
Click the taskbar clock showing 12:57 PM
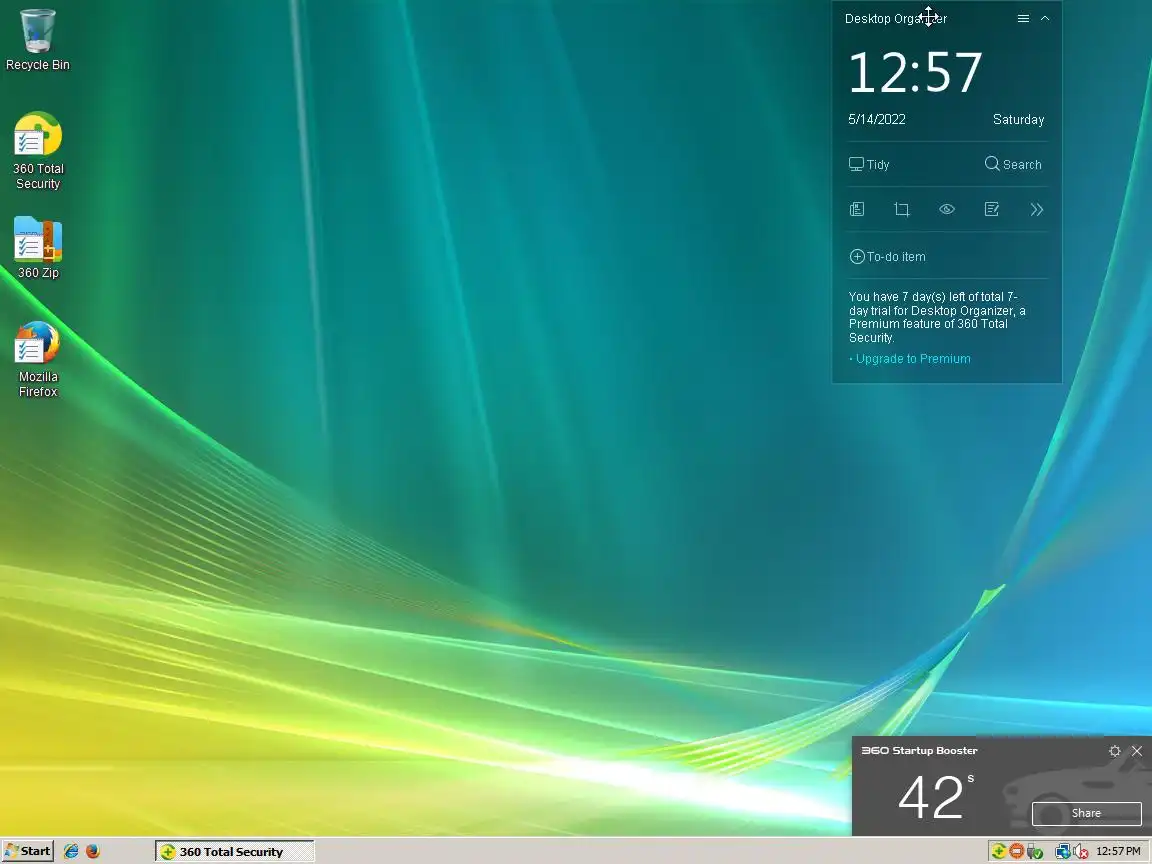pos(1118,852)
